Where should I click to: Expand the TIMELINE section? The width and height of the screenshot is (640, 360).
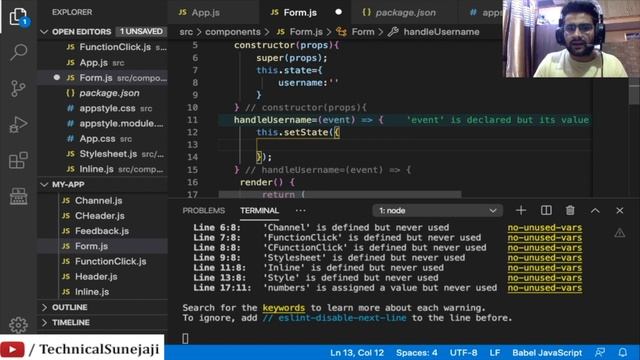[x=102, y=322]
